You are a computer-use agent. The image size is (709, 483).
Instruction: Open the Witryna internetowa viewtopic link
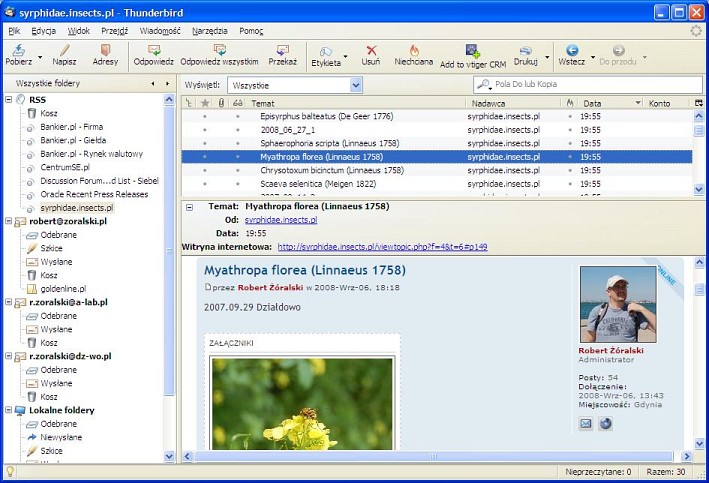[x=382, y=246]
